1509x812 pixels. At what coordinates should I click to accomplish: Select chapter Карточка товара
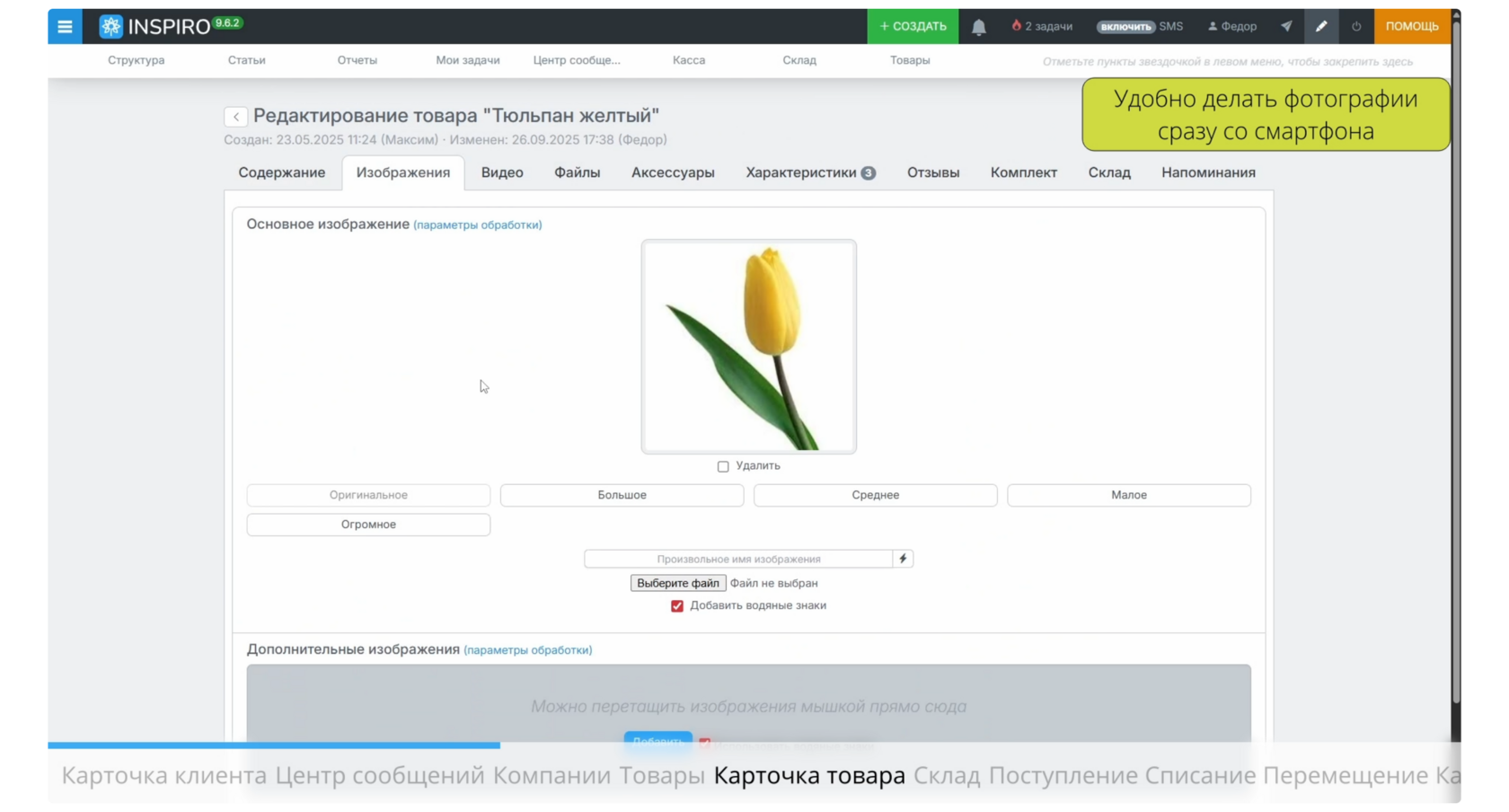pyautogui.click(x=809, y=775)
